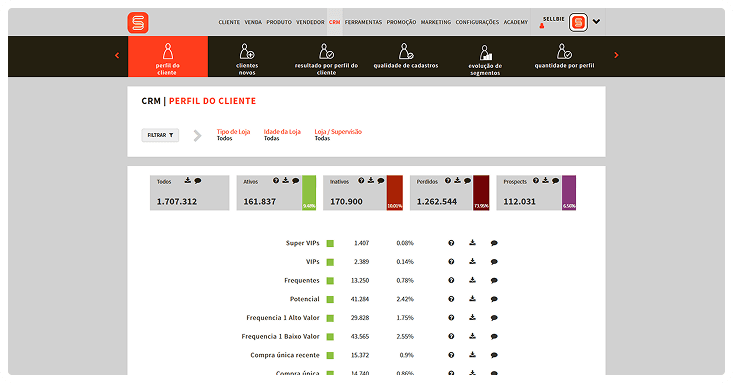Open the VENDEDOR menu
This screenshot has width=733, height=383.
[x=310, y=22]
